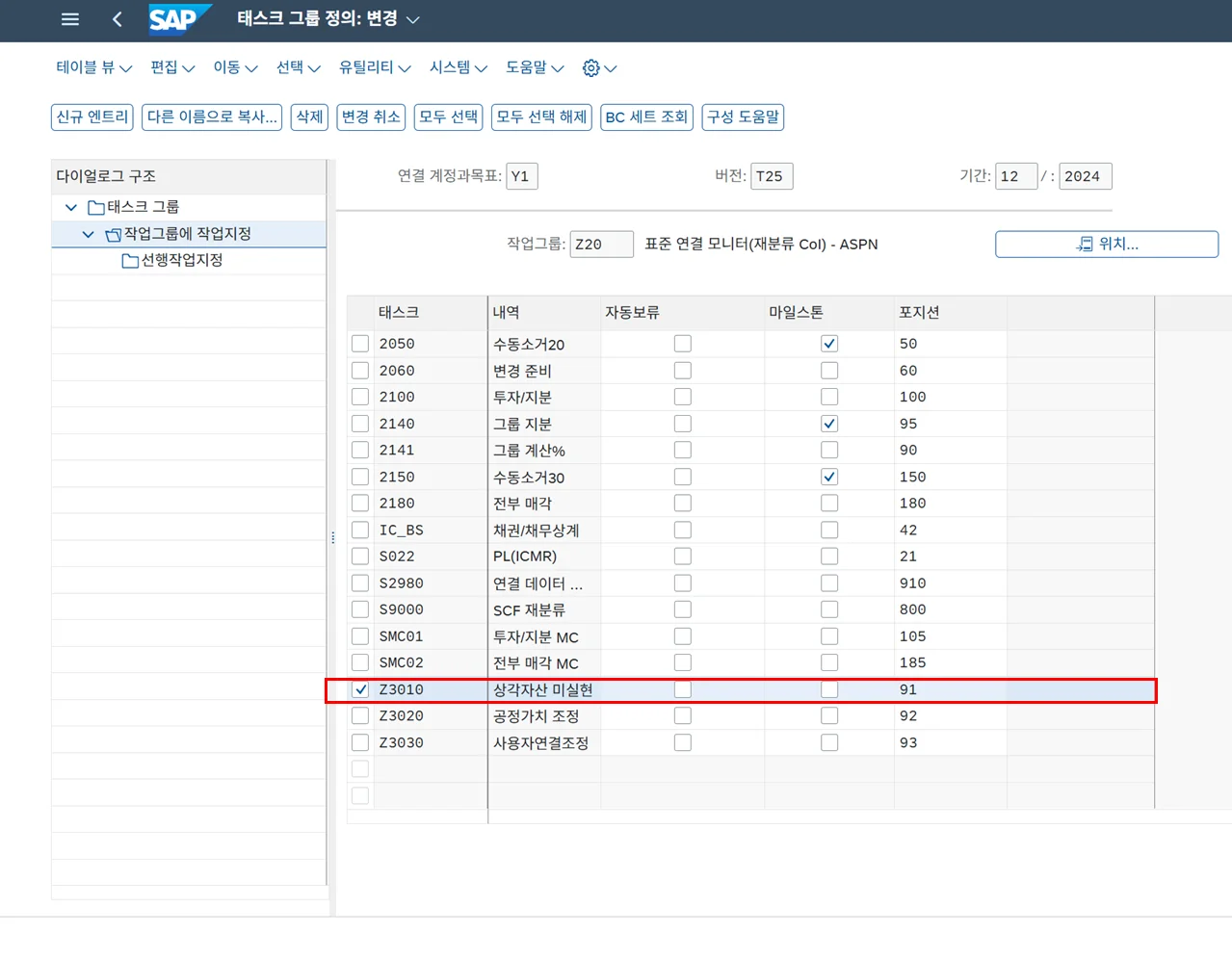Expand the title dropdown 태스크 그룹 정의: 변경
Screen dimensions: 1232x958
coord(413,20)
